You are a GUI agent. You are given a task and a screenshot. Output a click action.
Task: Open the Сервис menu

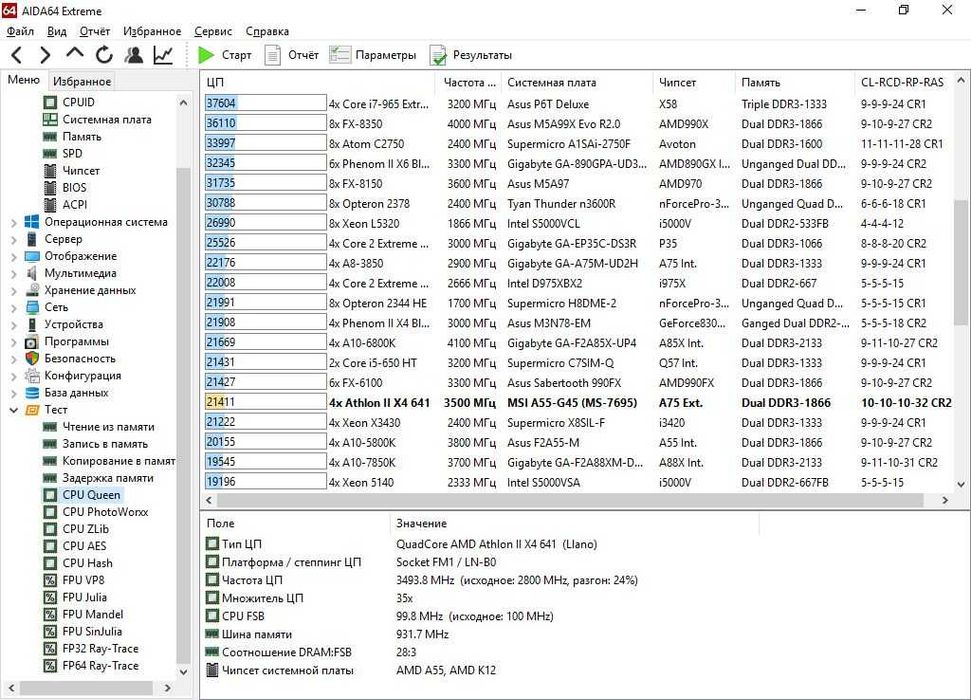[213, 31]
